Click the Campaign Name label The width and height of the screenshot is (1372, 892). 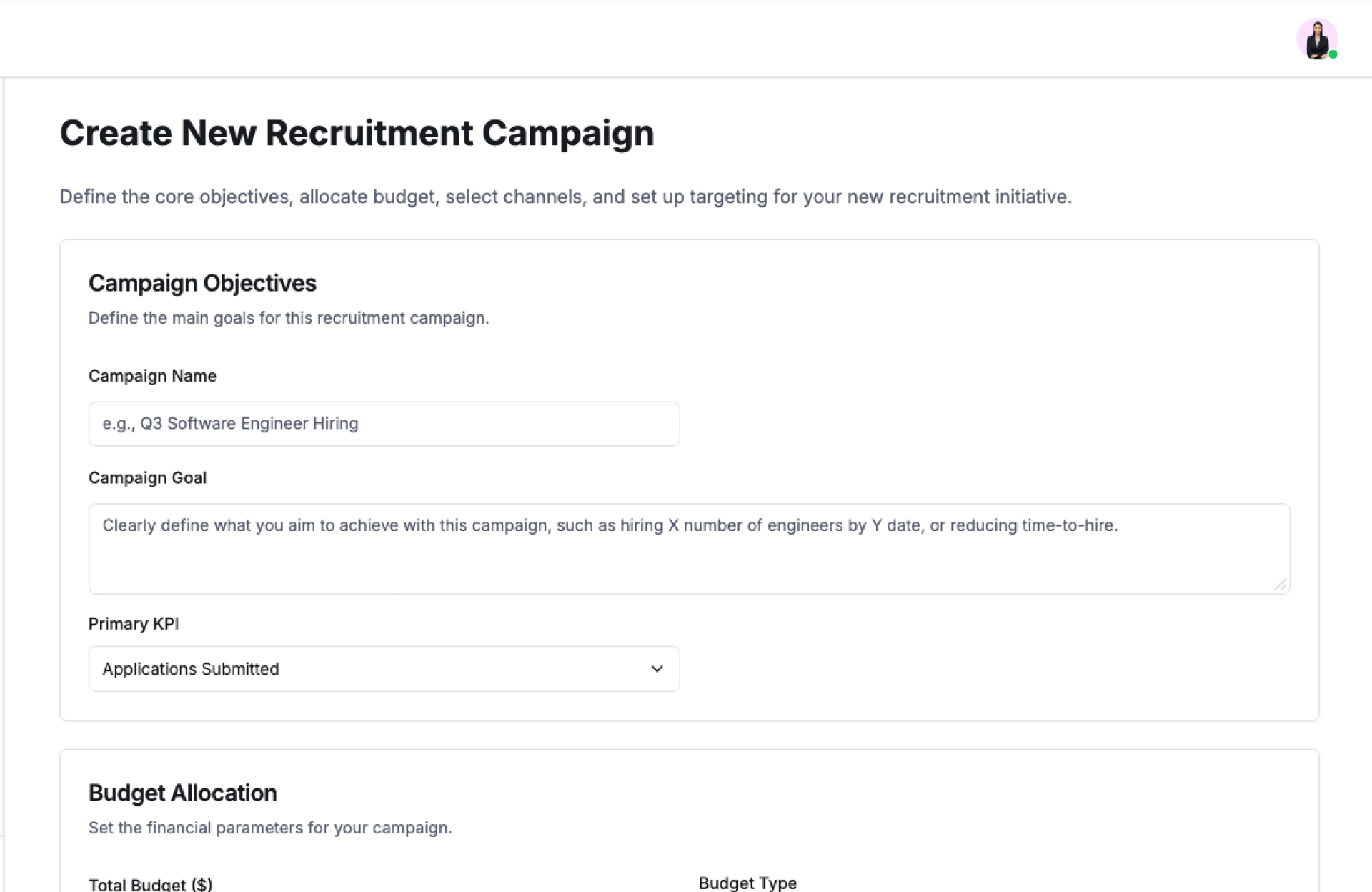click(152, 376)
